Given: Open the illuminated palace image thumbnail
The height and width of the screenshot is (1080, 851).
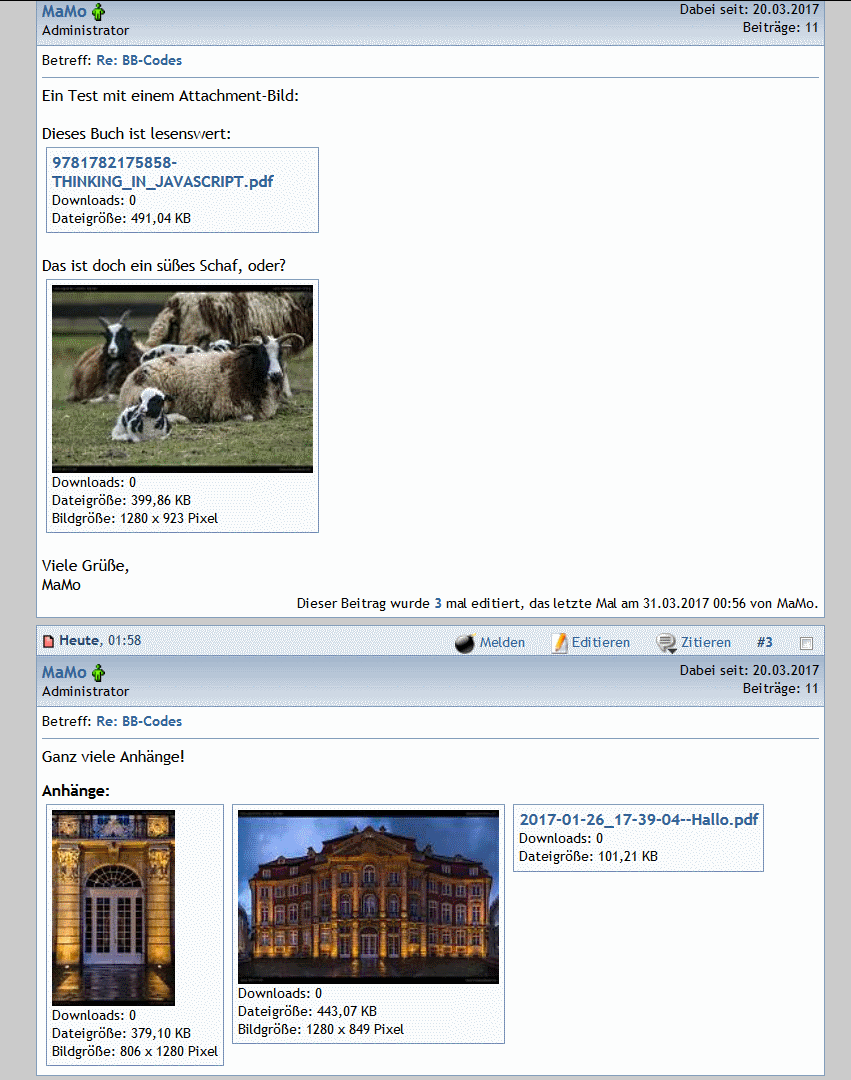Looking at the screenshot, I should (368, 896).
